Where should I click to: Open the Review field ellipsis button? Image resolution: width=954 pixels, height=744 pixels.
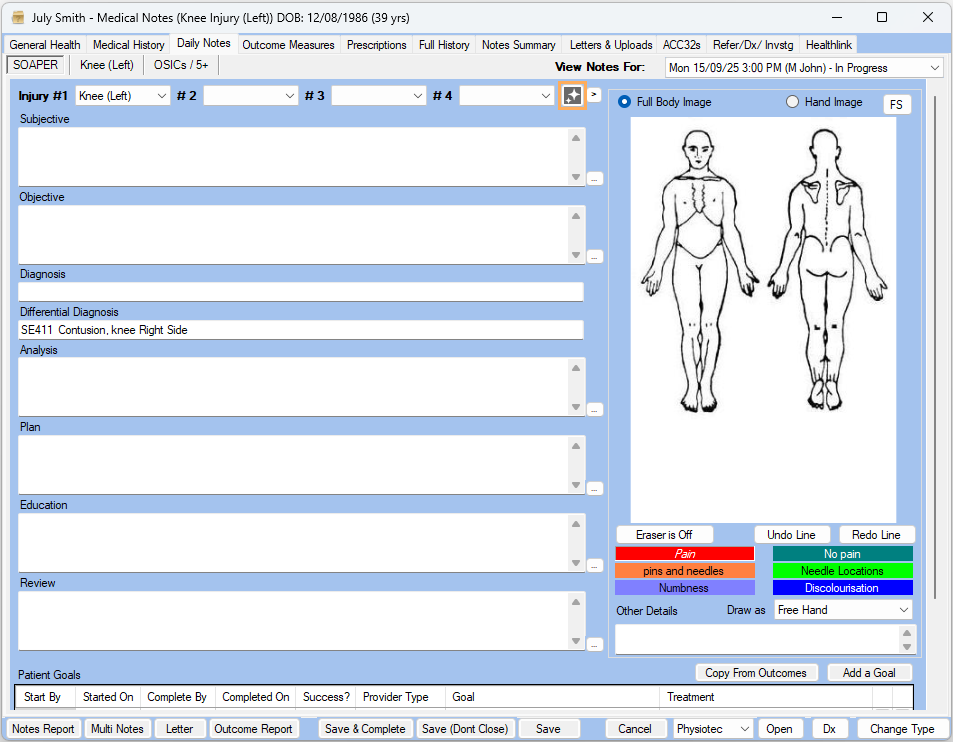click(x=595, y=643)
